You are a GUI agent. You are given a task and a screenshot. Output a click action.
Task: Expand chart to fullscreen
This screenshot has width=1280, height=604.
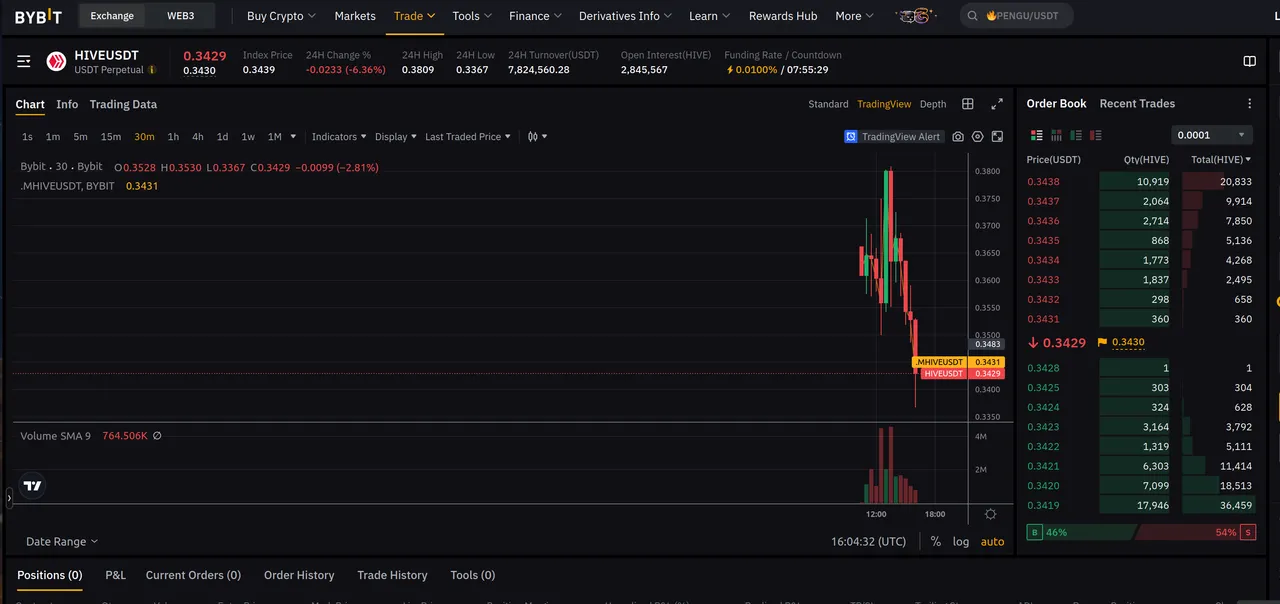tap(997, 104)
